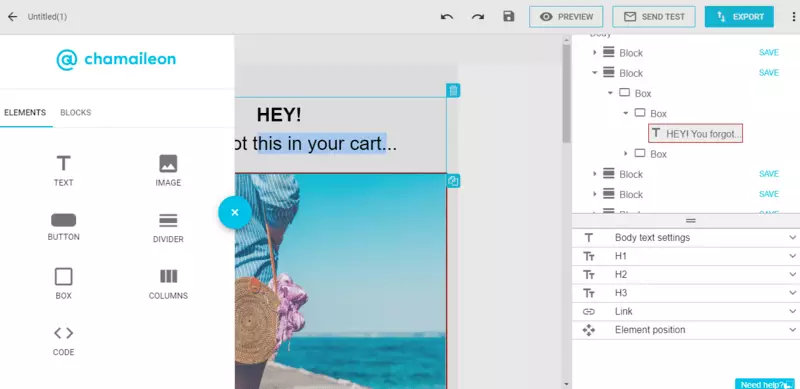This screenshot has width=800, height=389.
Task: Click the EXPORT button
Action: click(739, 17)
